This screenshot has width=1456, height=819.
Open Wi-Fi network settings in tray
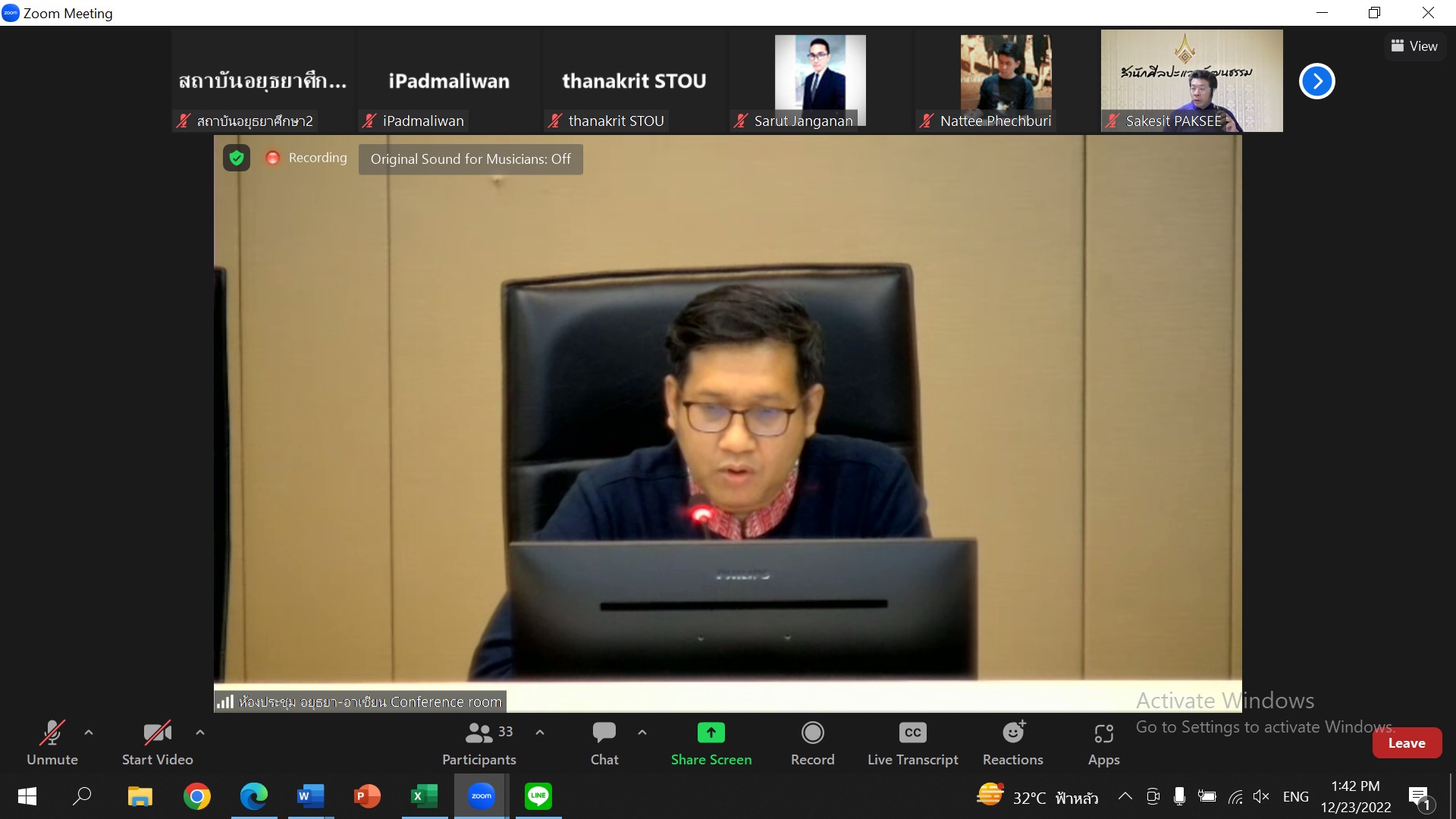1235,796
